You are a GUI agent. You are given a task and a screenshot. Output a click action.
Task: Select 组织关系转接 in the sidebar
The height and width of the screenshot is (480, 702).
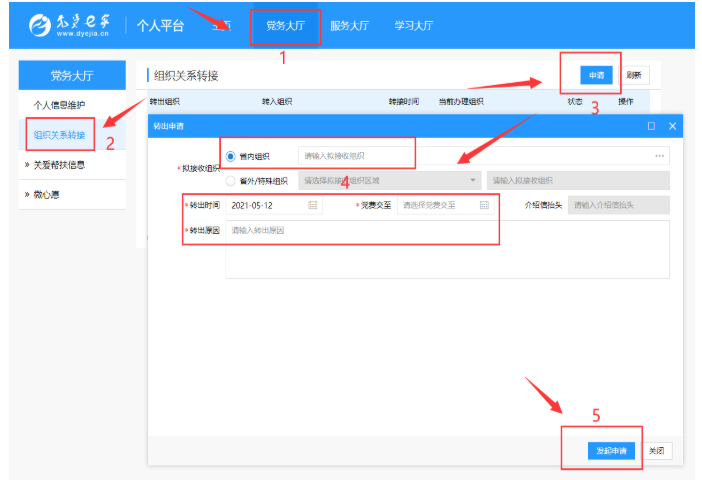(x=60, y=135)
